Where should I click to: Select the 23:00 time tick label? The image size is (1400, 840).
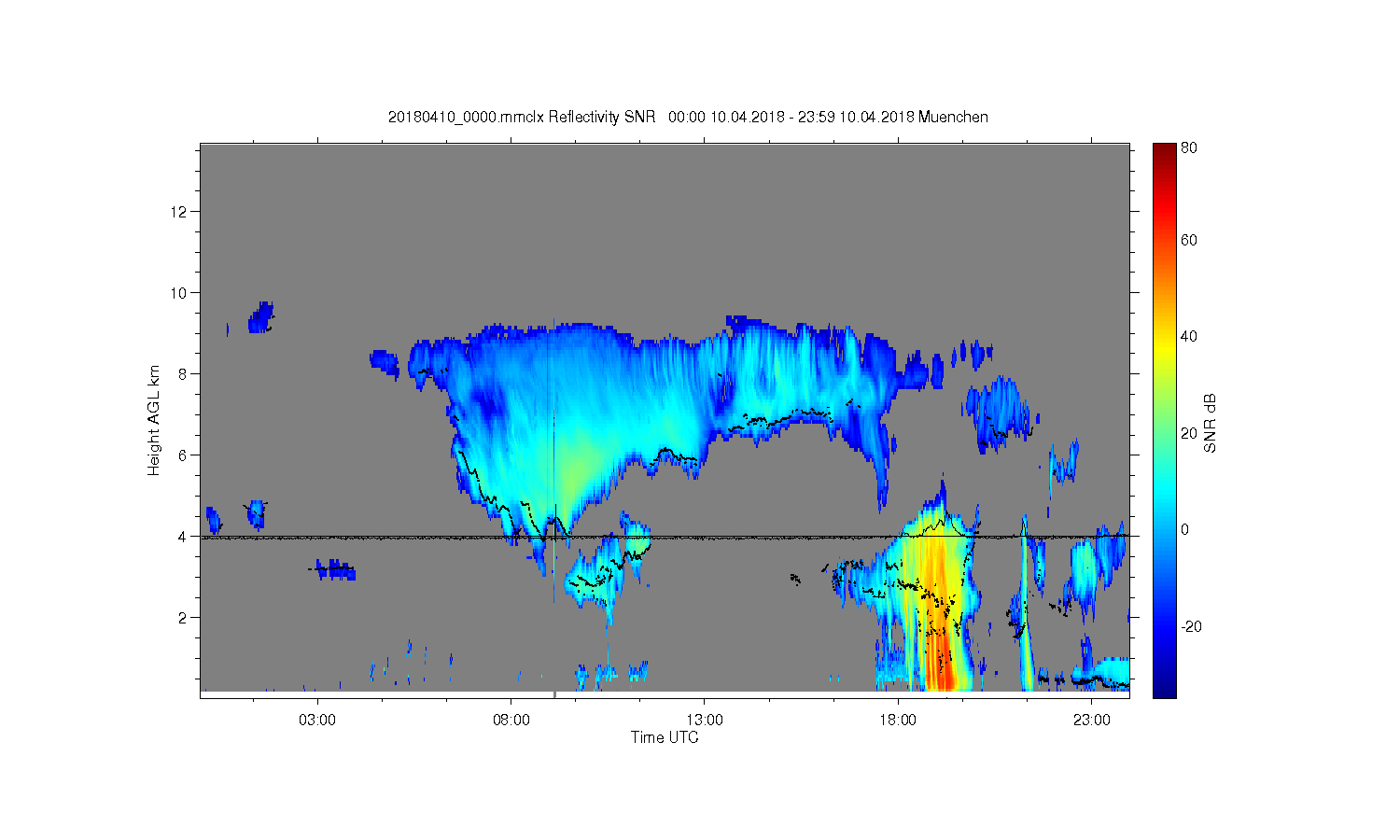pos(1092,721)
